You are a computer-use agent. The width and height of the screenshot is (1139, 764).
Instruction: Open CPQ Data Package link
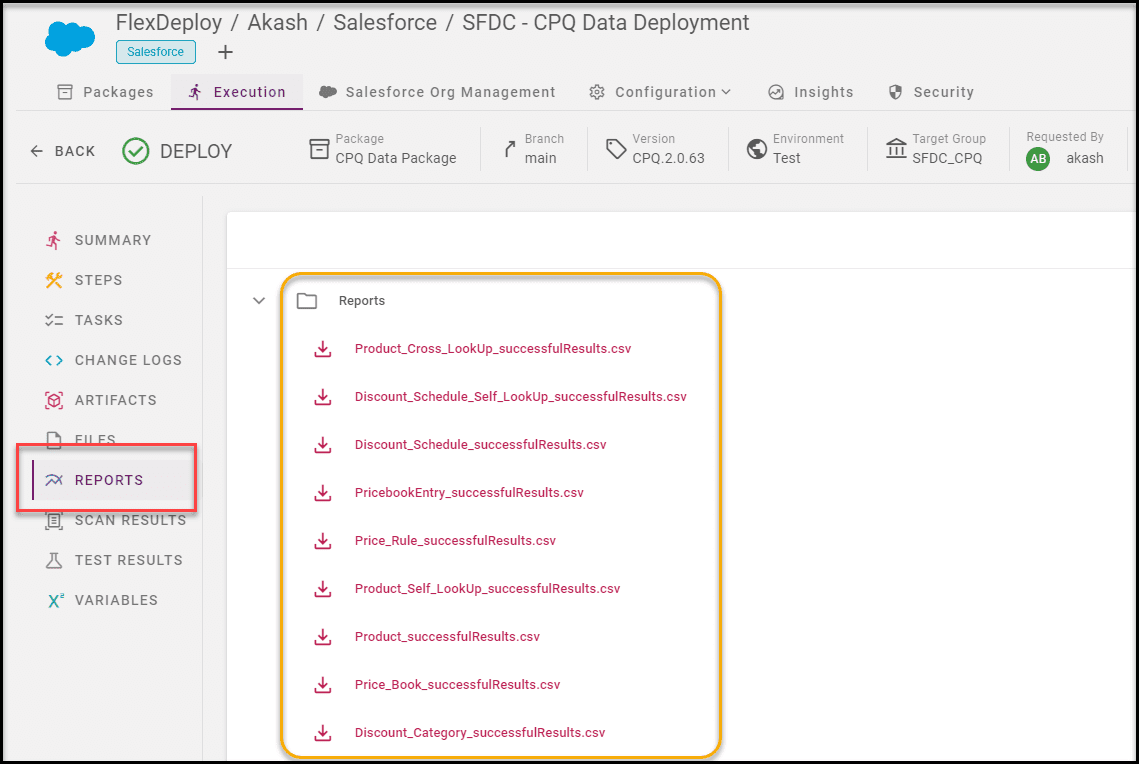(396, 158)
